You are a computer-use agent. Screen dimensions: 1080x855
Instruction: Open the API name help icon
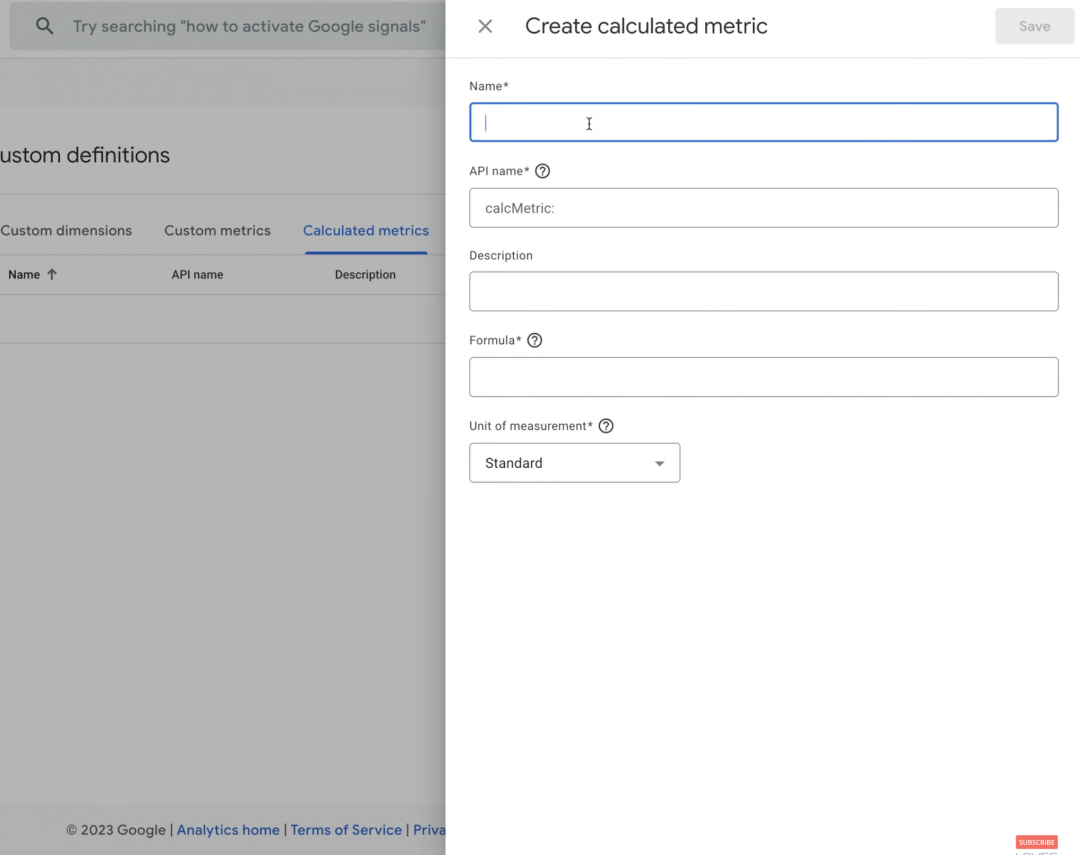point(542,171)
